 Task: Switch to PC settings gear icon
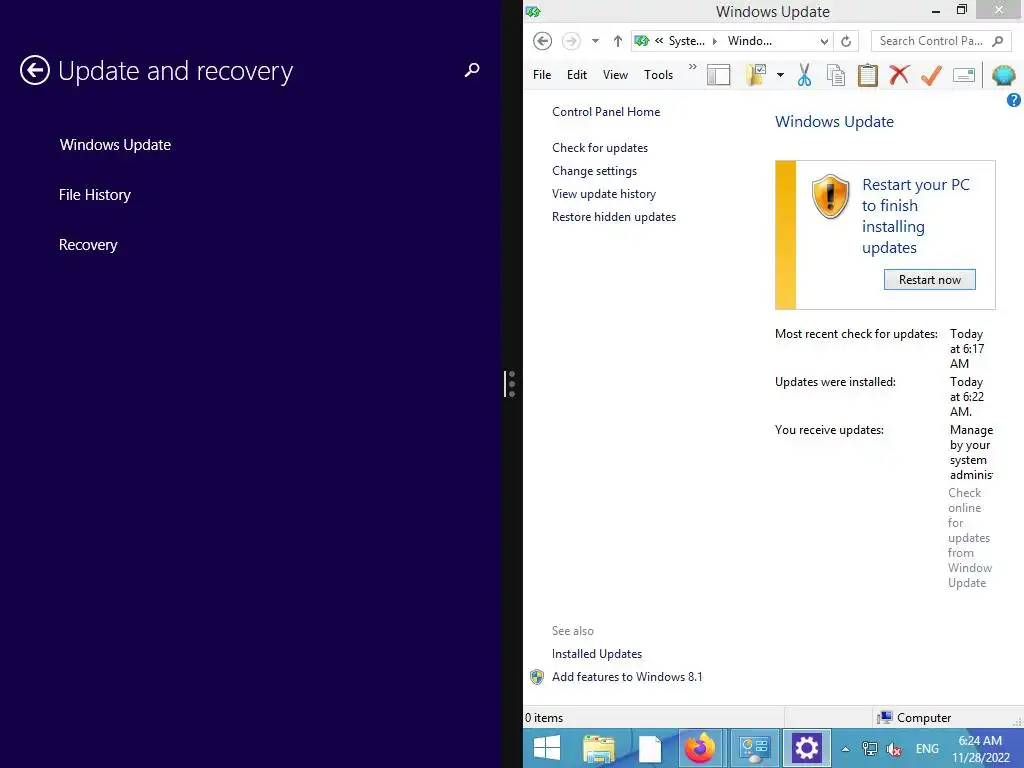click(807, 748)
